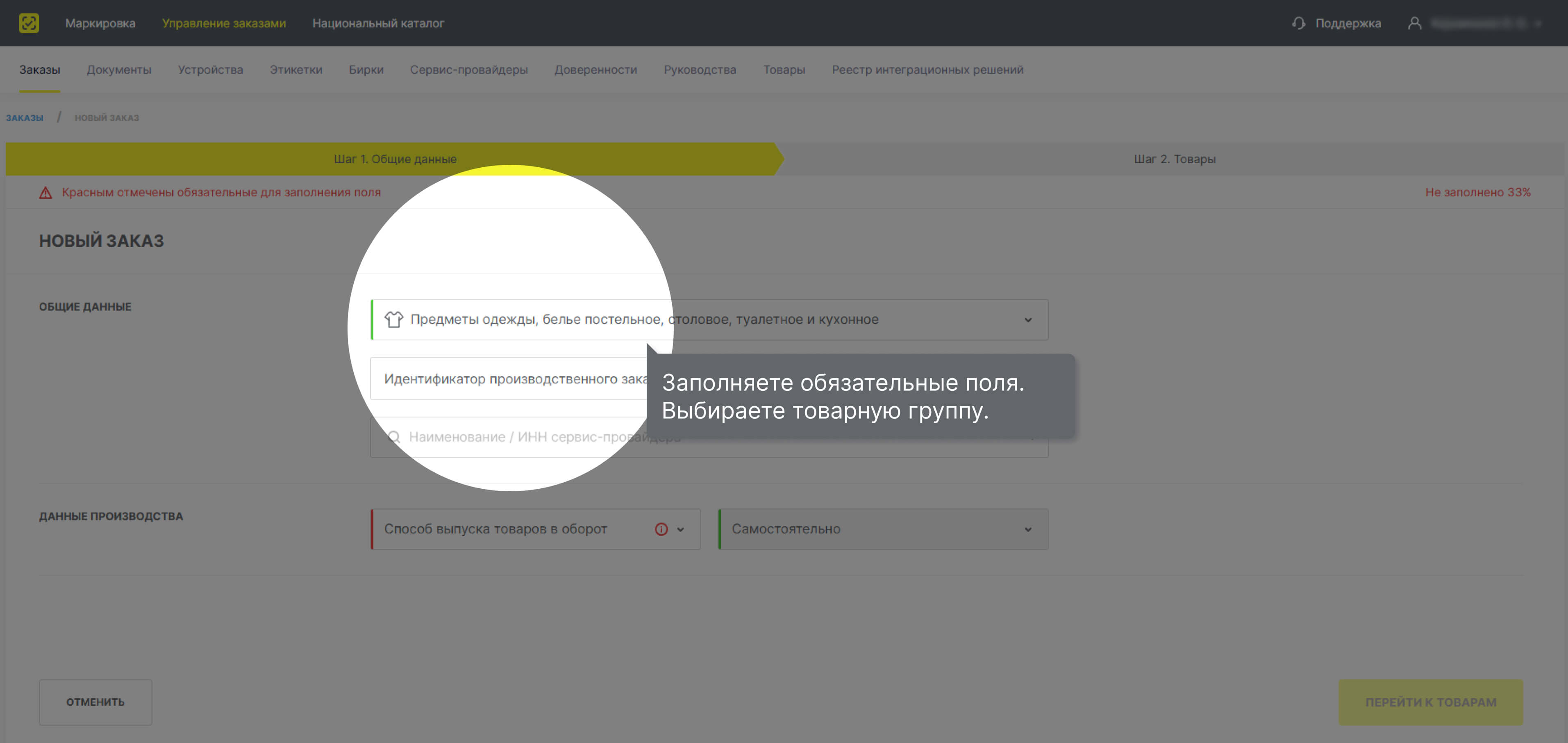Image resolution: width=1568 pixels, height=743 pixels.
Task: Open the "Документы" tab
Action: [119, 69]
